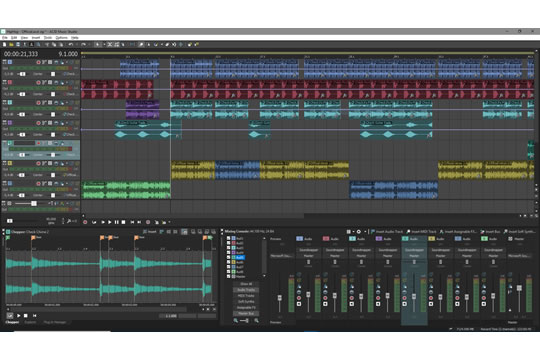Open Master output dropdown on red mixer channel
This screenshot has width=540, height=360.
click(x=335, y=256)
